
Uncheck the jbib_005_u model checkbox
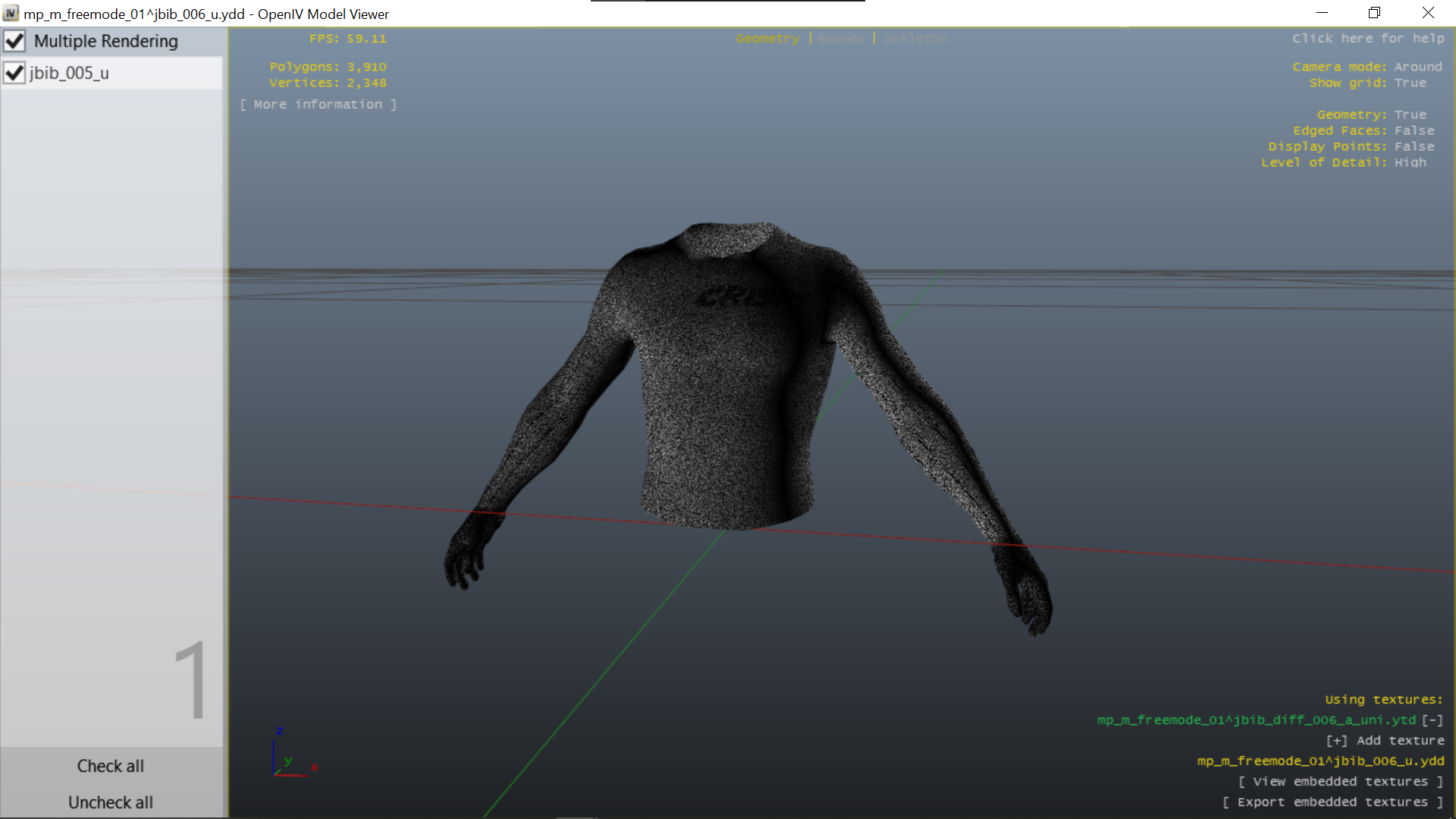[x=14, y=73]
